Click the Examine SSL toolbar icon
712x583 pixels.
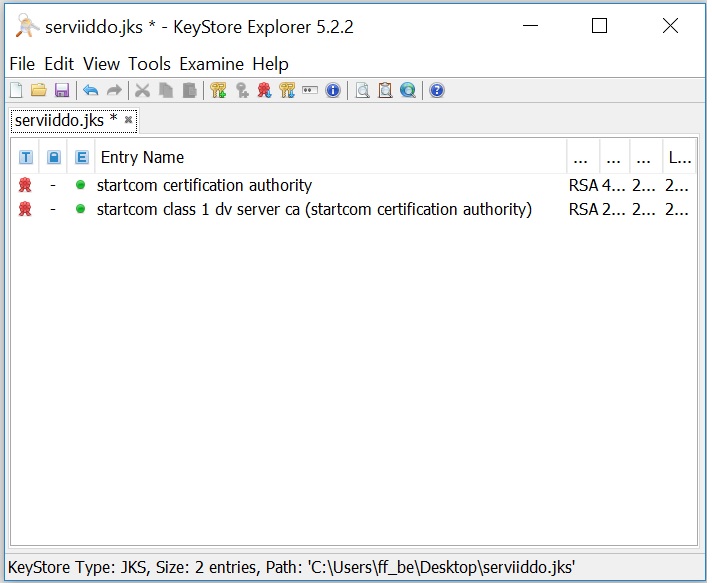click(408, 91)
